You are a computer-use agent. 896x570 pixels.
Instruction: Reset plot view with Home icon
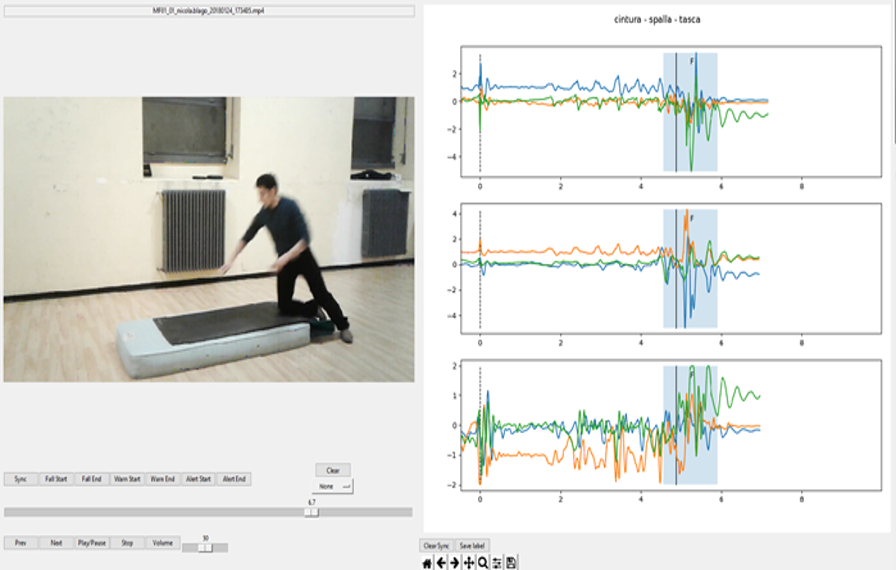click(427, 563)
